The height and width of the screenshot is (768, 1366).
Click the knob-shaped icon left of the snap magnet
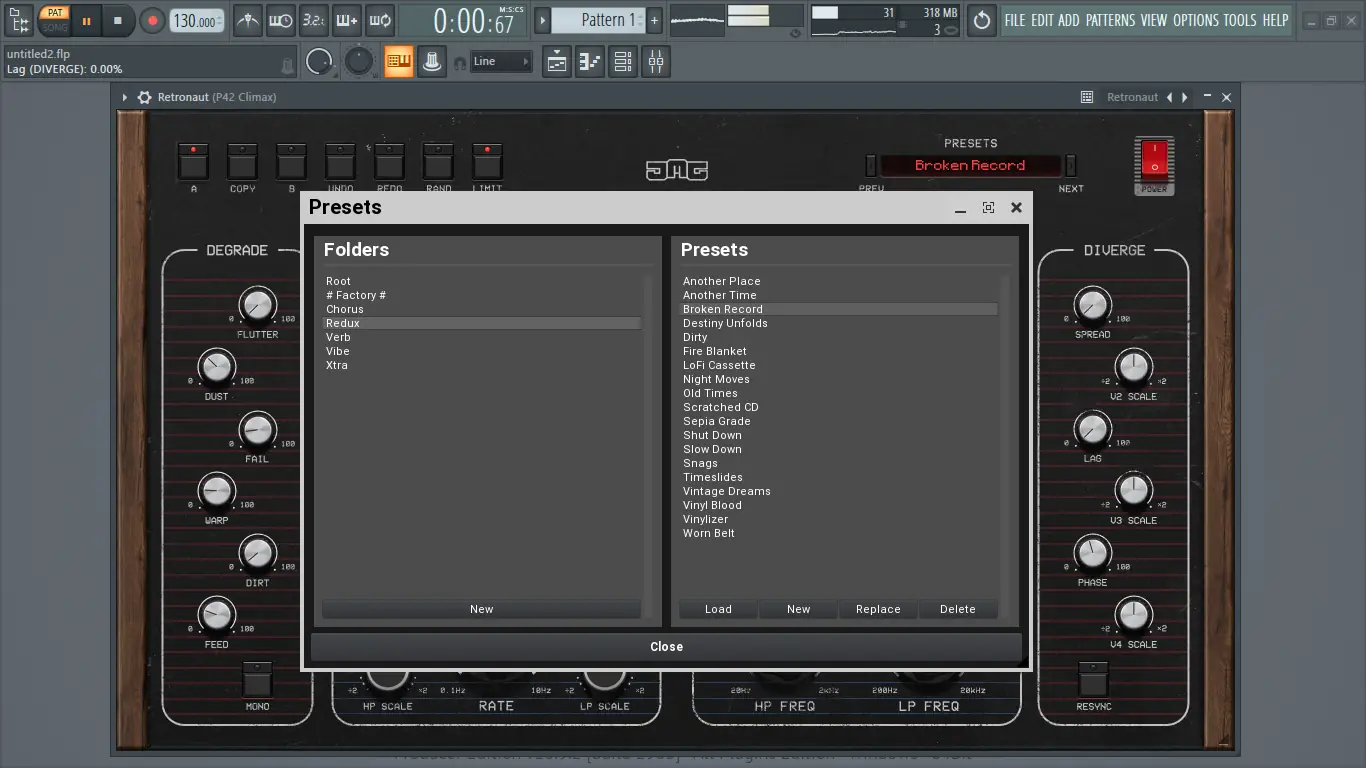tap(432, 62)
